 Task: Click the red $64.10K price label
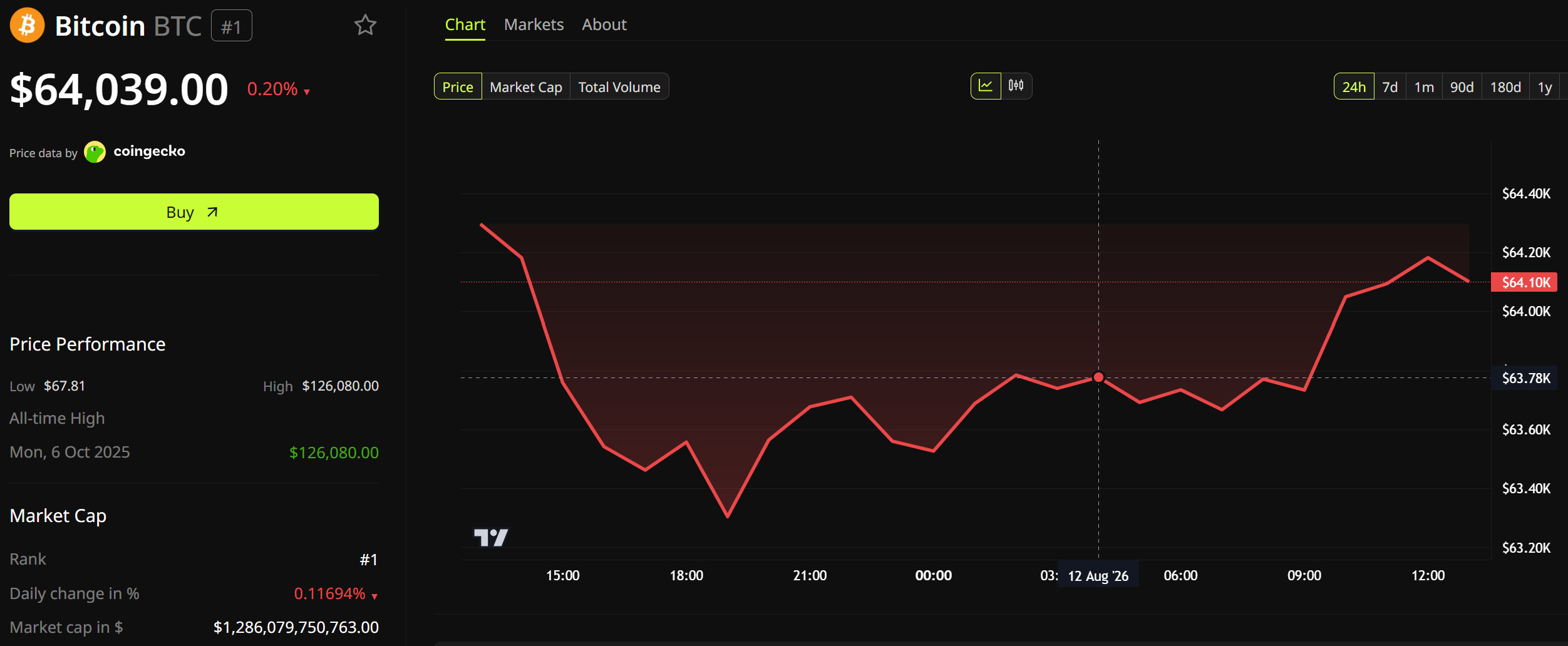1524,282
